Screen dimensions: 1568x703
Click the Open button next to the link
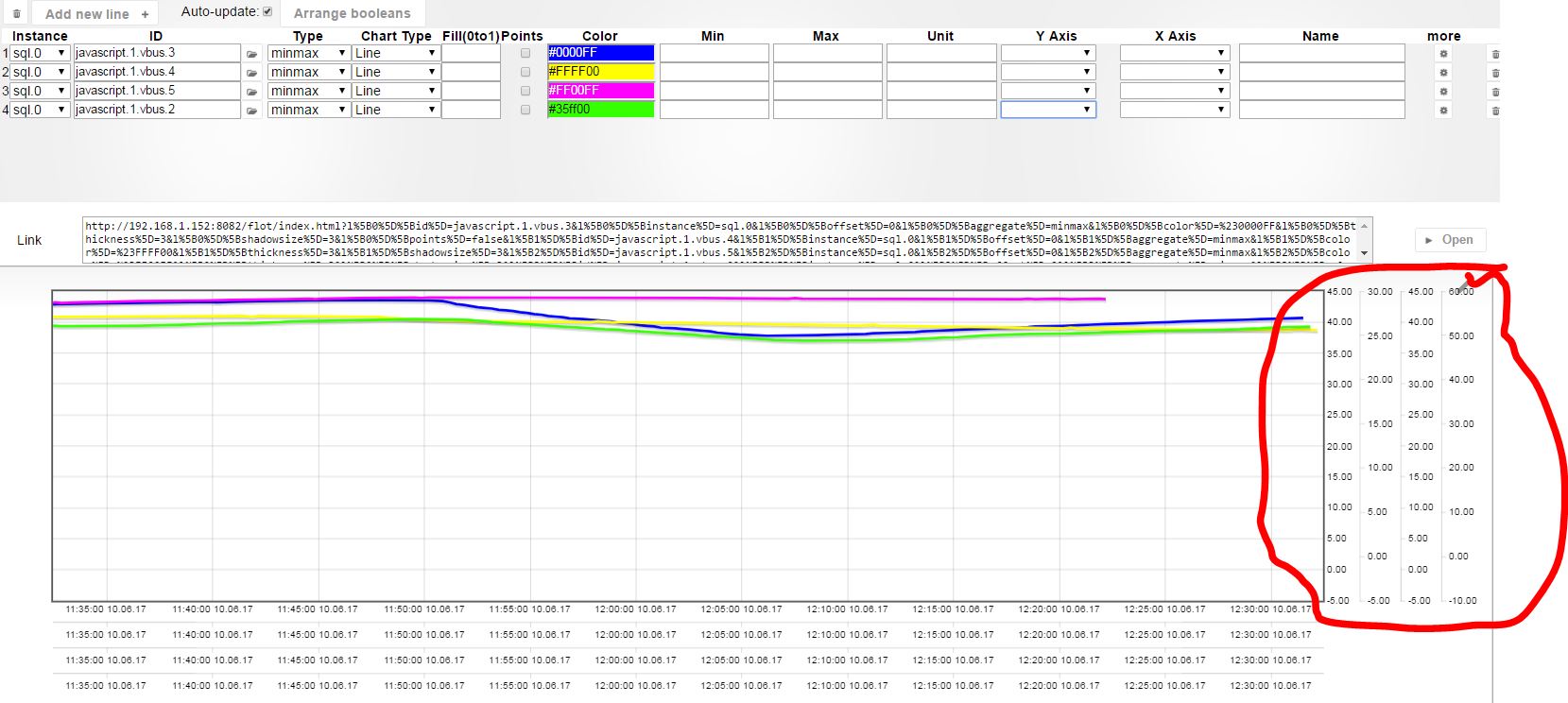1450,240
